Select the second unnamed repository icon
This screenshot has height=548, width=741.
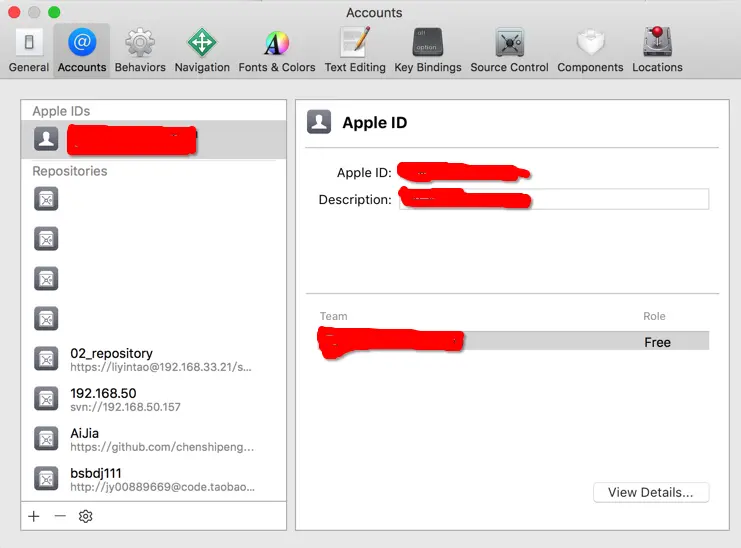click(46, 239)
